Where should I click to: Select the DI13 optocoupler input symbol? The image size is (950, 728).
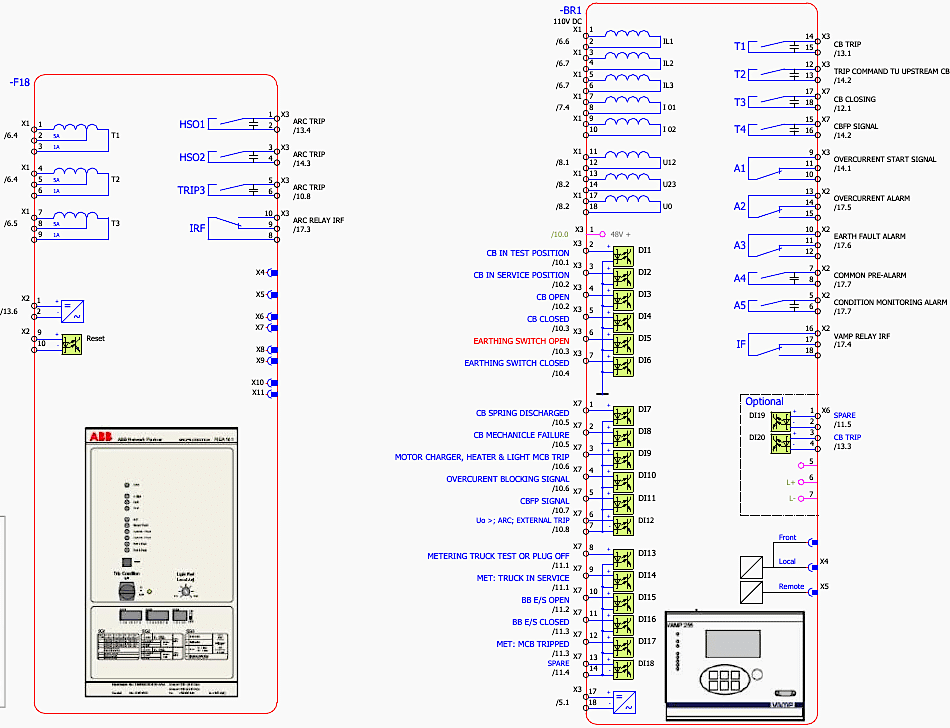pos(623,559)
